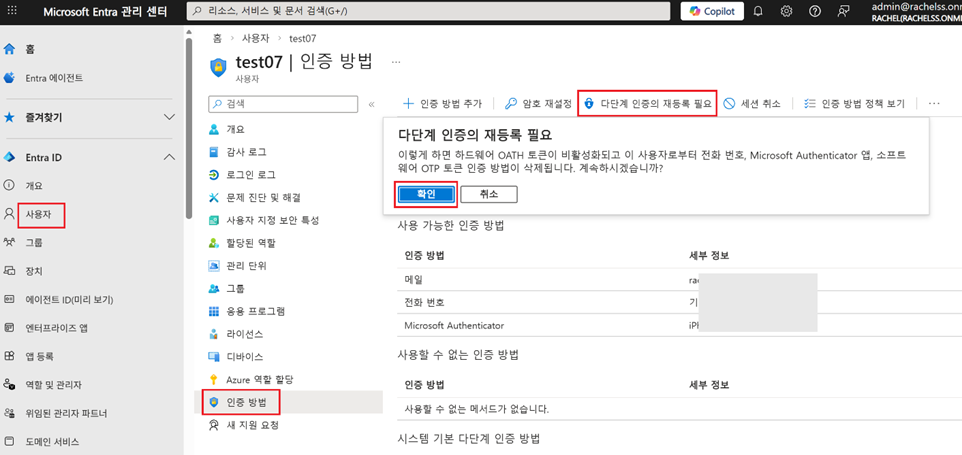962x455 pixels.
Task: Click 다단계 인증의 재등록 필요 in toolbar
Action: (x=647, y=104)
